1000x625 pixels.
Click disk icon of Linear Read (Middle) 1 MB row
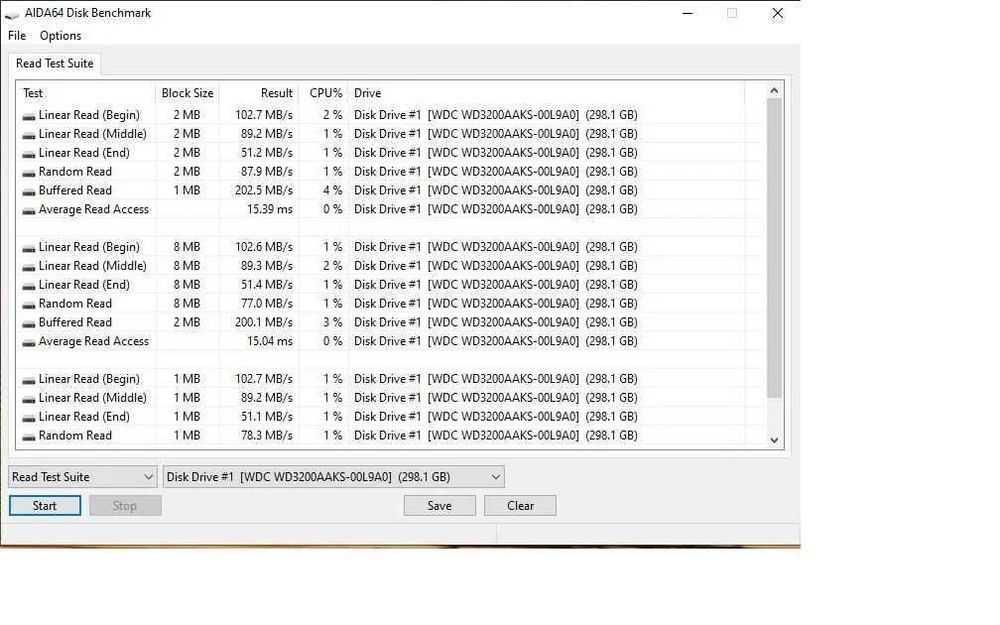coord(29,399)
